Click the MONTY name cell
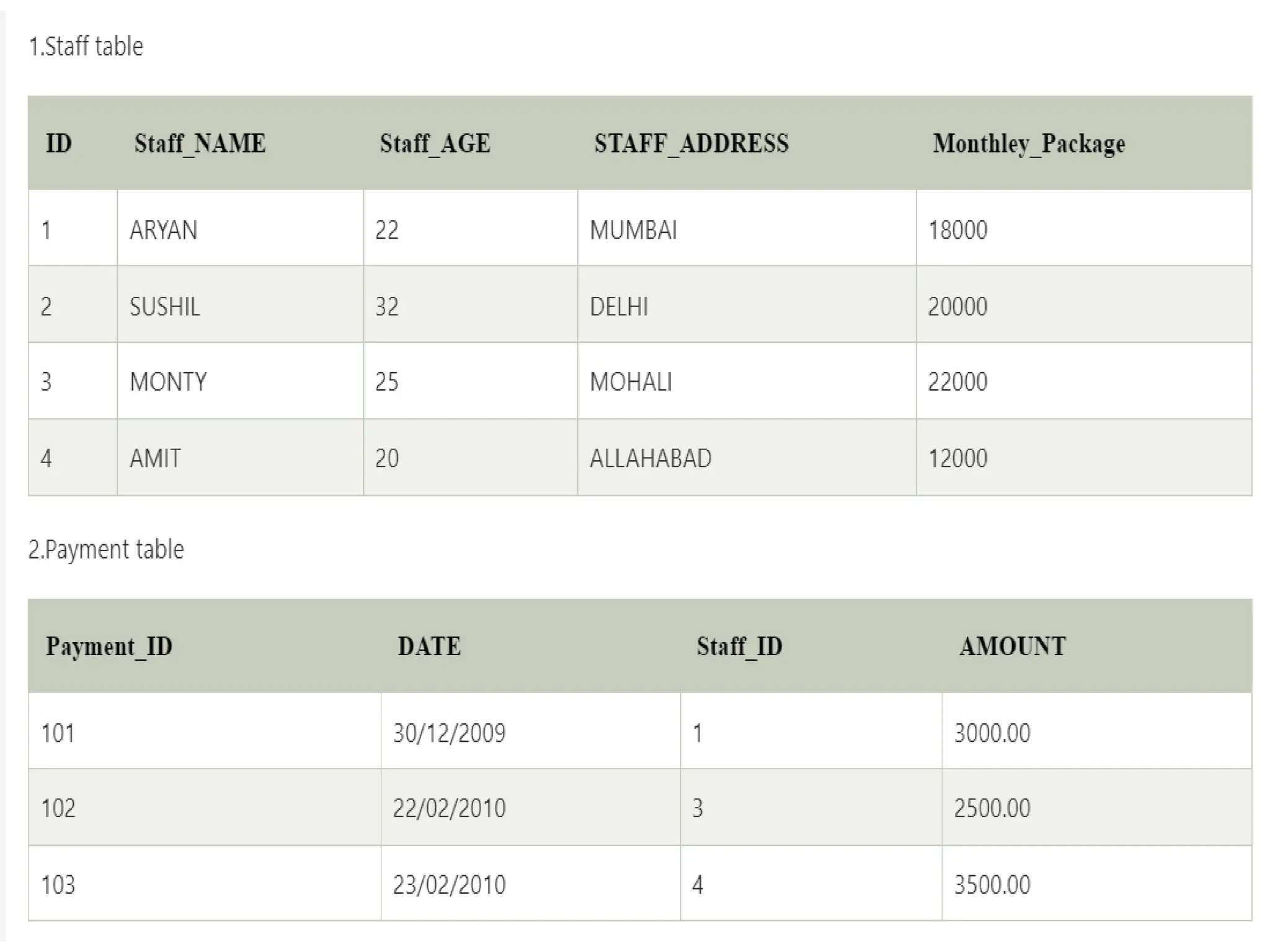This screenshot has width=1270, height=952. (167, 382)
